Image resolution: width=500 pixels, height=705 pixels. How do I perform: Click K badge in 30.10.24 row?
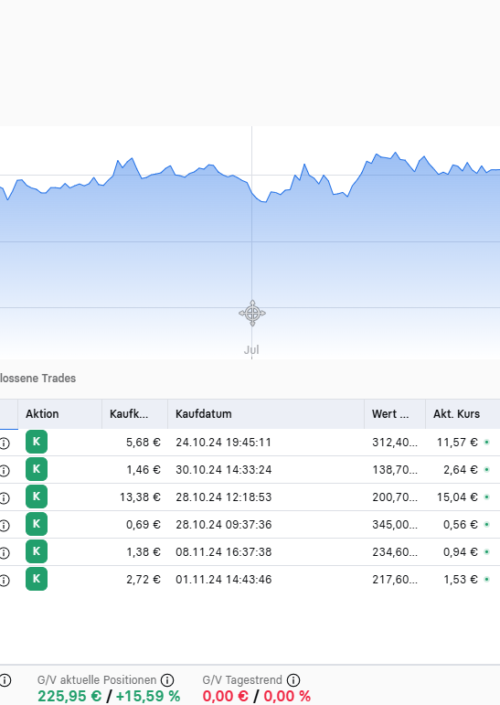coord(36,469)
